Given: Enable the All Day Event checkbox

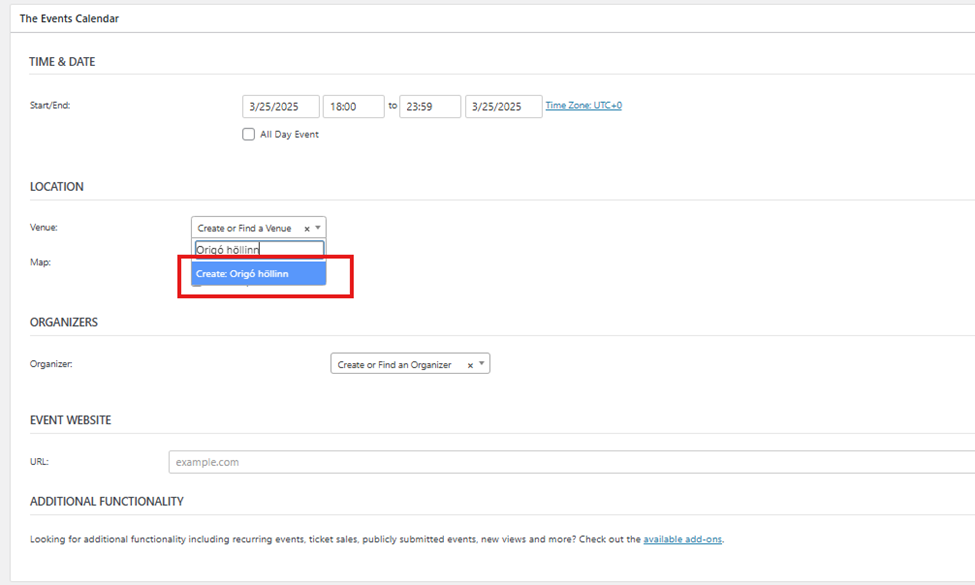Looking at the screenshot, I should coord(248,135).
